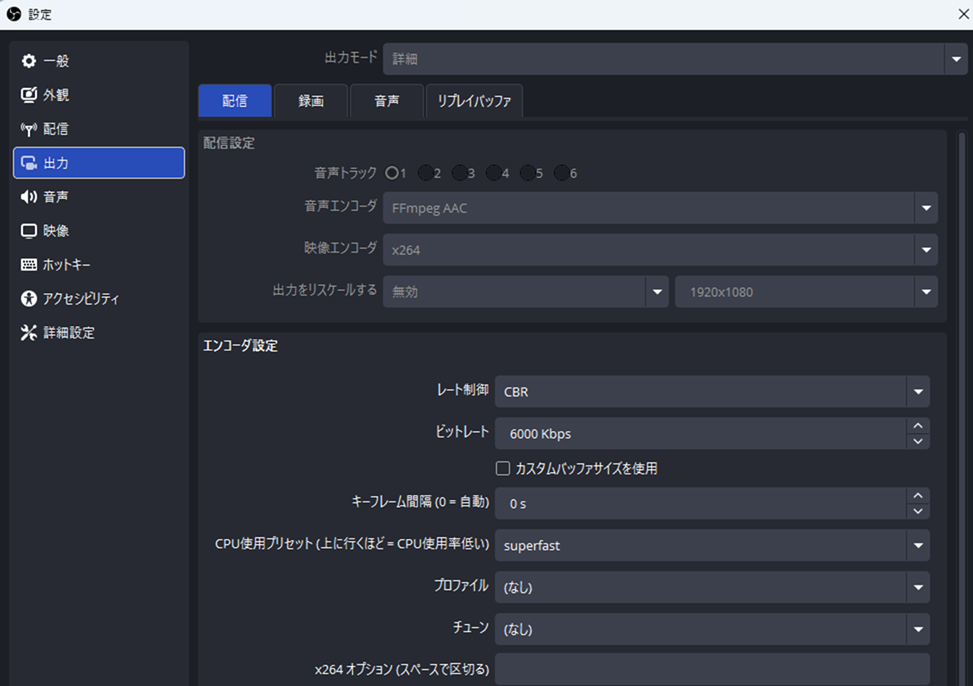Image resolution: width=973 pixels, height=686 pixels.
Task: Switch to the リプレイバッファ tab
Action: [x=474, y=101]
